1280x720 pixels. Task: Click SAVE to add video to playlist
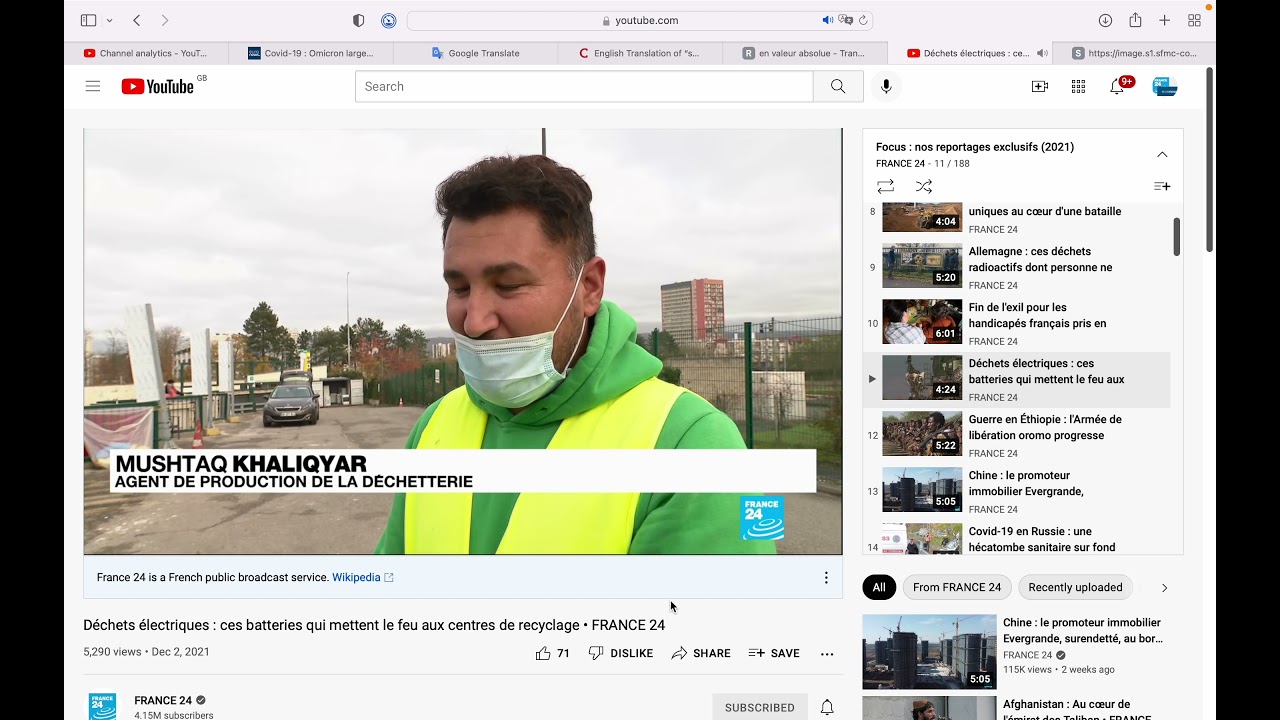click(774, 653)
